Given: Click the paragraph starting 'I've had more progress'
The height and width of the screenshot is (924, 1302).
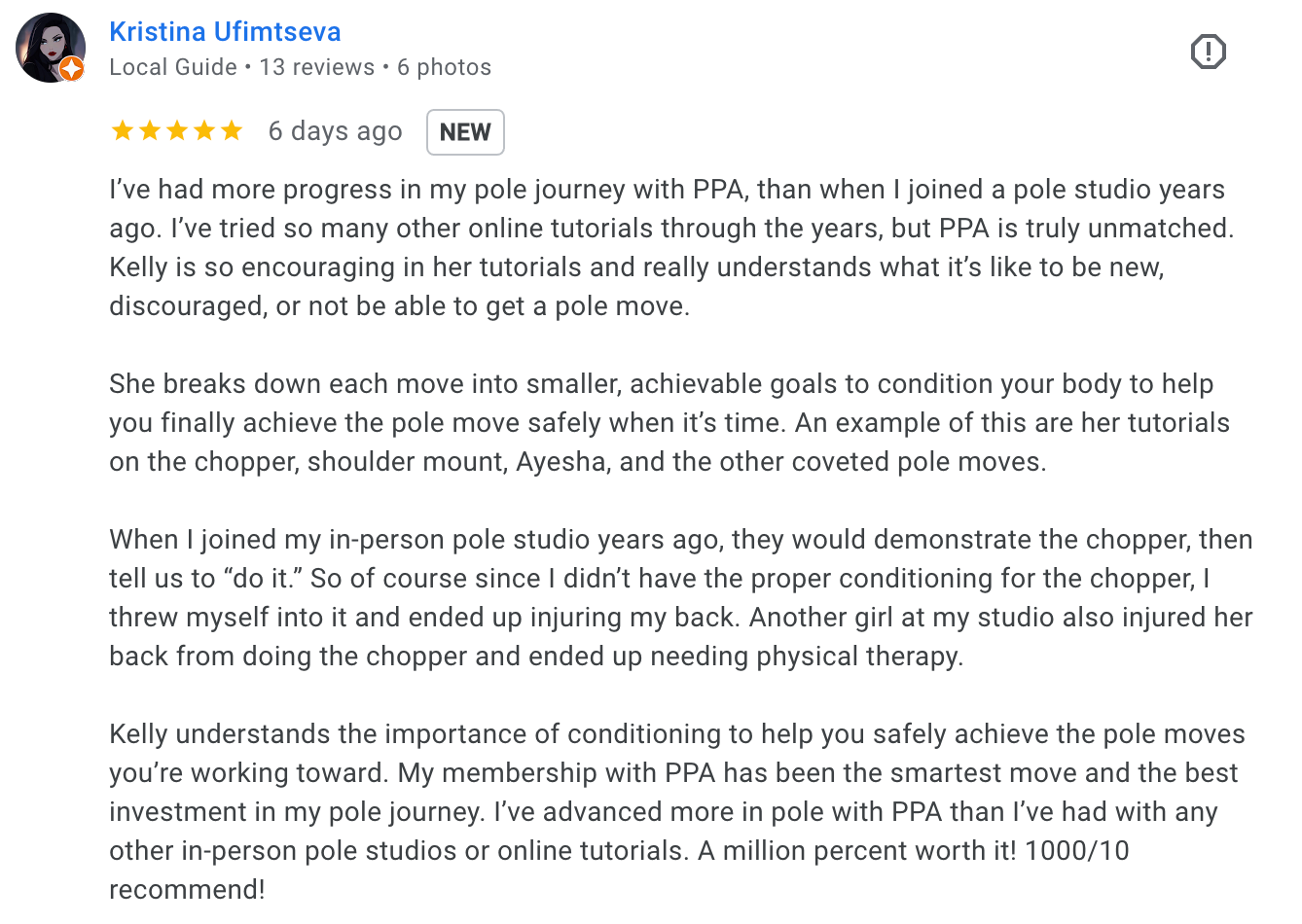Looking at the screenshot, I should 671,248.
